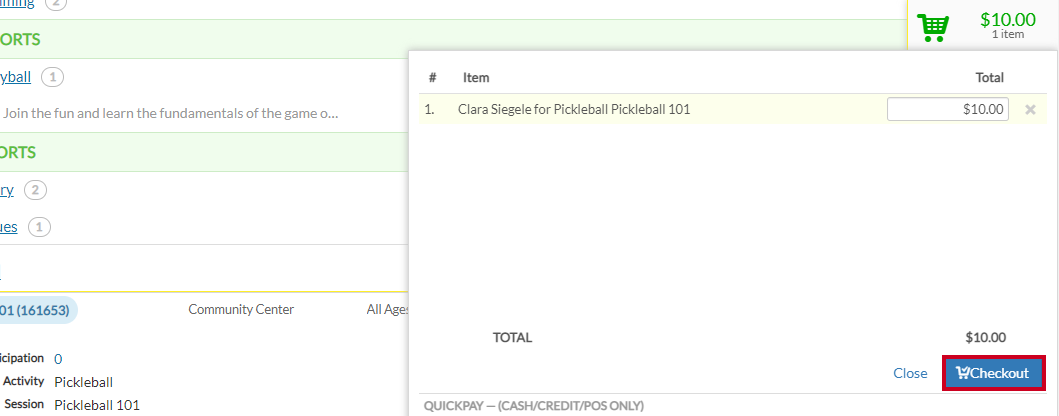
Task: Click the count badge beside 'ry' link
Action: tap(36, 190)
